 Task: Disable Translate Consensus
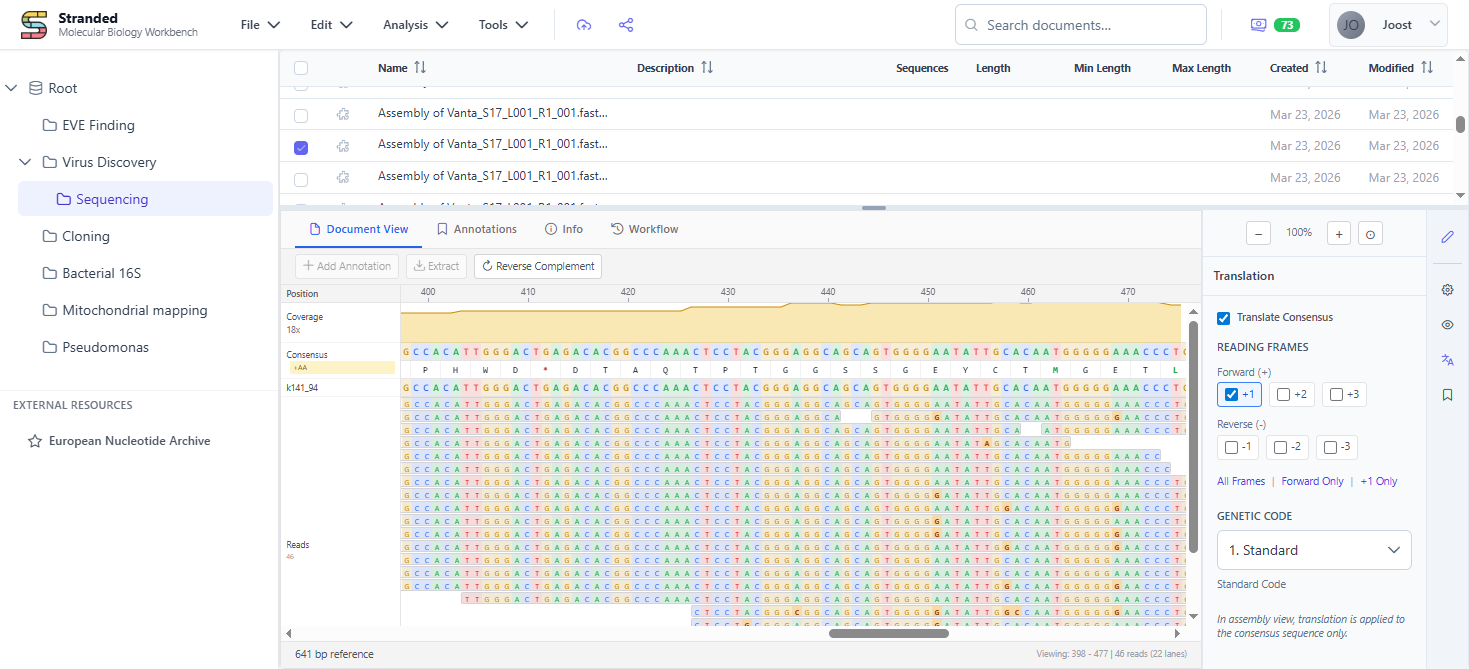[x=1223, y=317]
